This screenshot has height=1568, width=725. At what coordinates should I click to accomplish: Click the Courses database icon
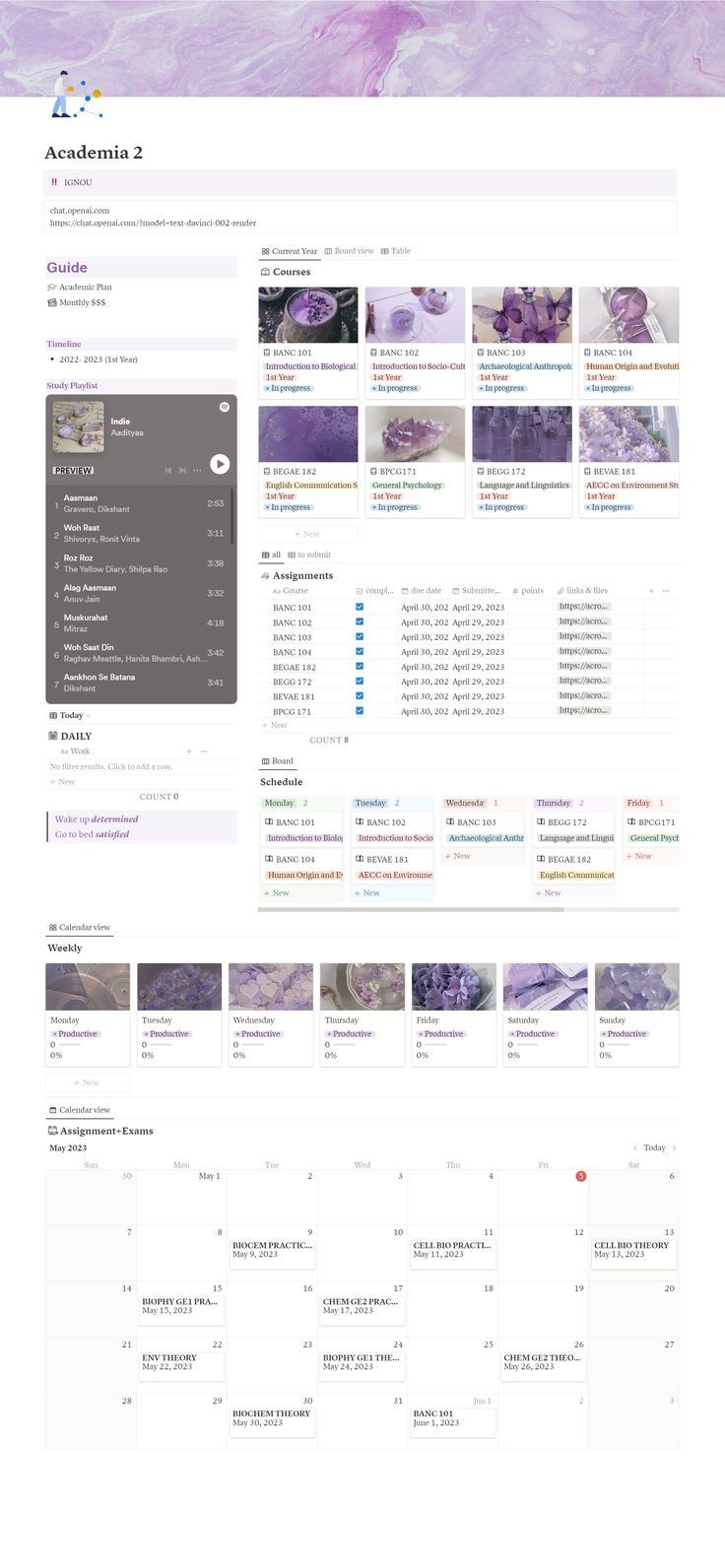point(265,272)
